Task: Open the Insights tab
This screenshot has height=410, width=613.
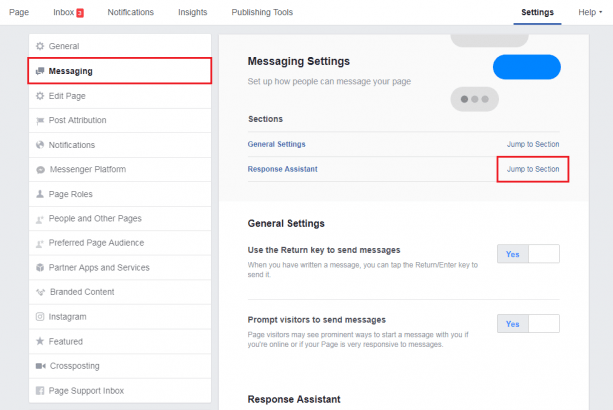Action: 193,12
